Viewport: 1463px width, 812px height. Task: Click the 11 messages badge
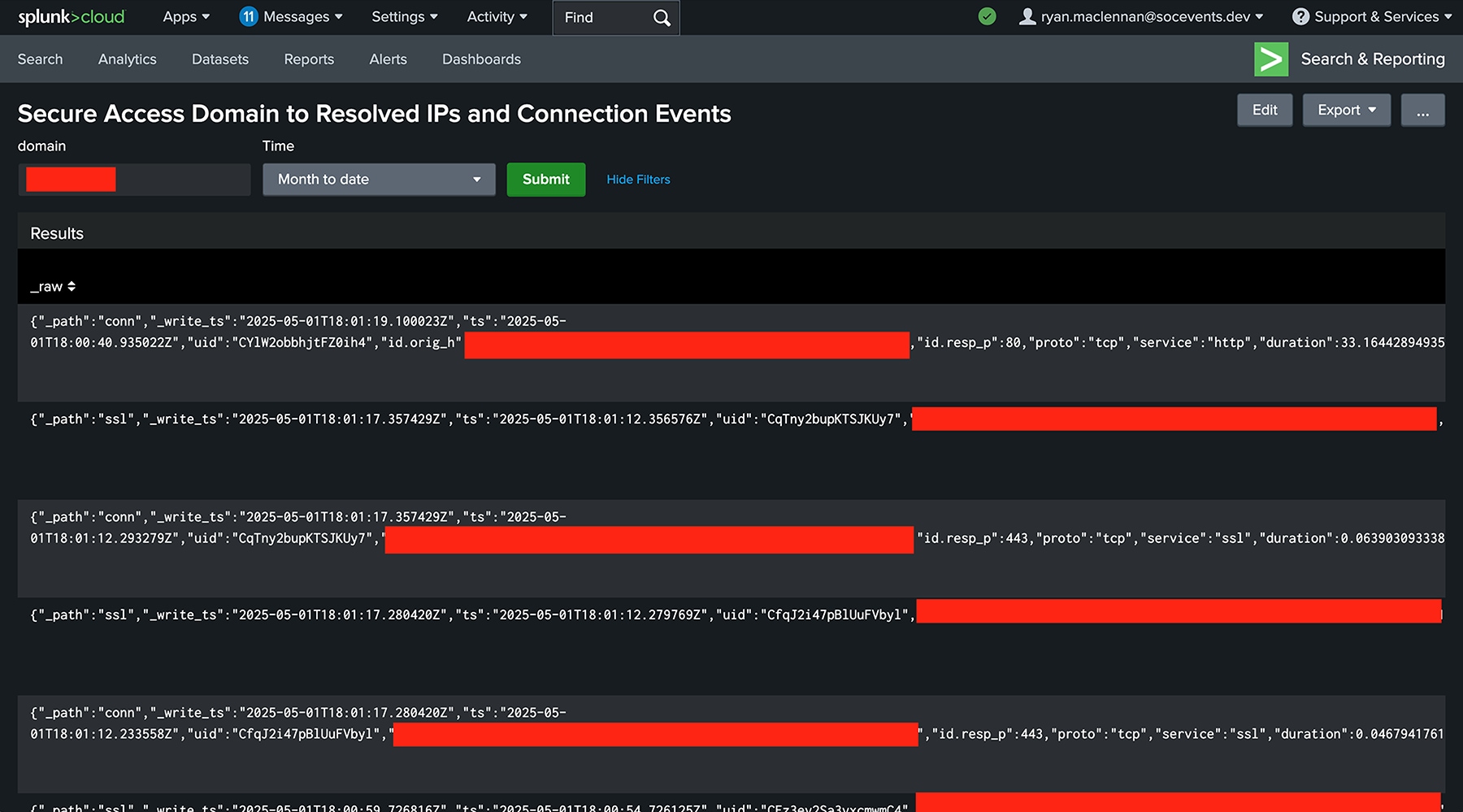(249, 16)
